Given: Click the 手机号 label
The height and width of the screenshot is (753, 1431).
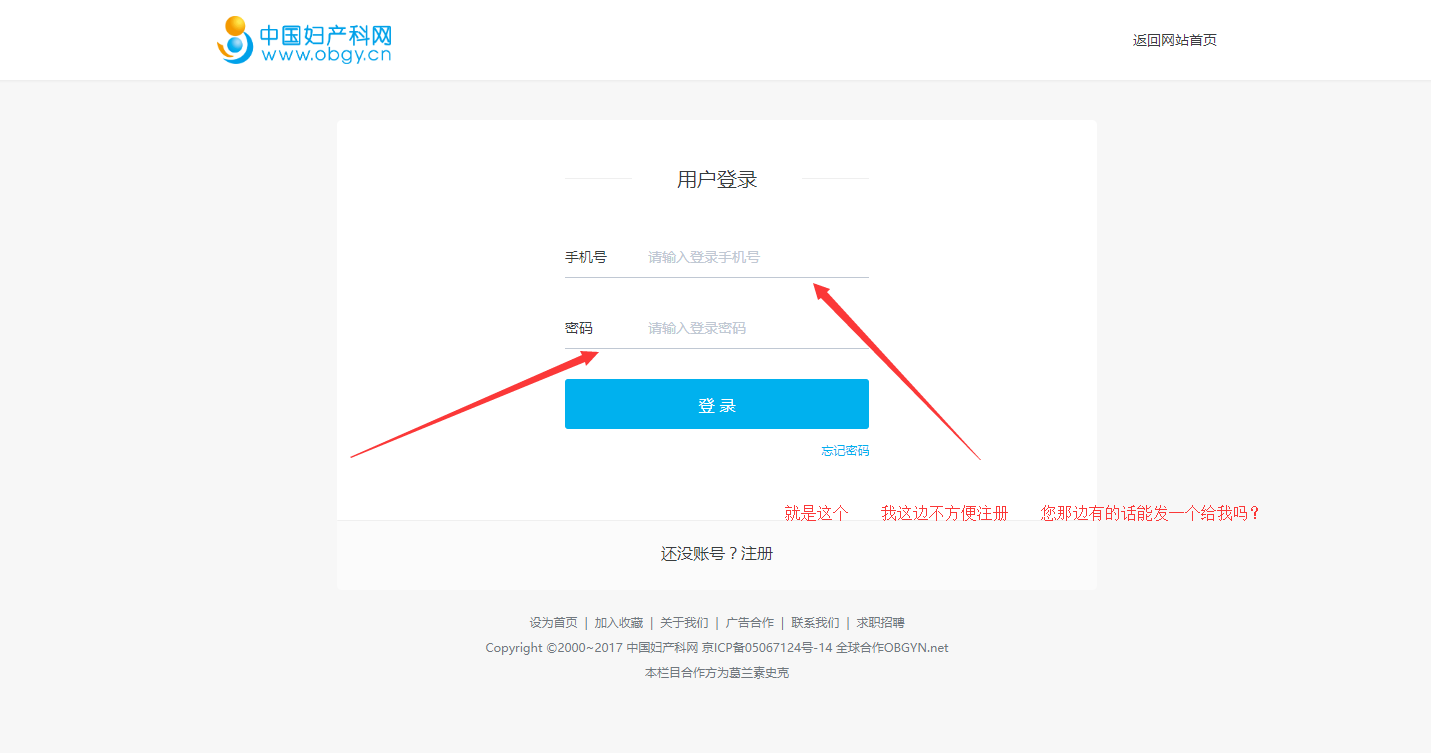Looking at the screenshot, I should coord(585,257).
